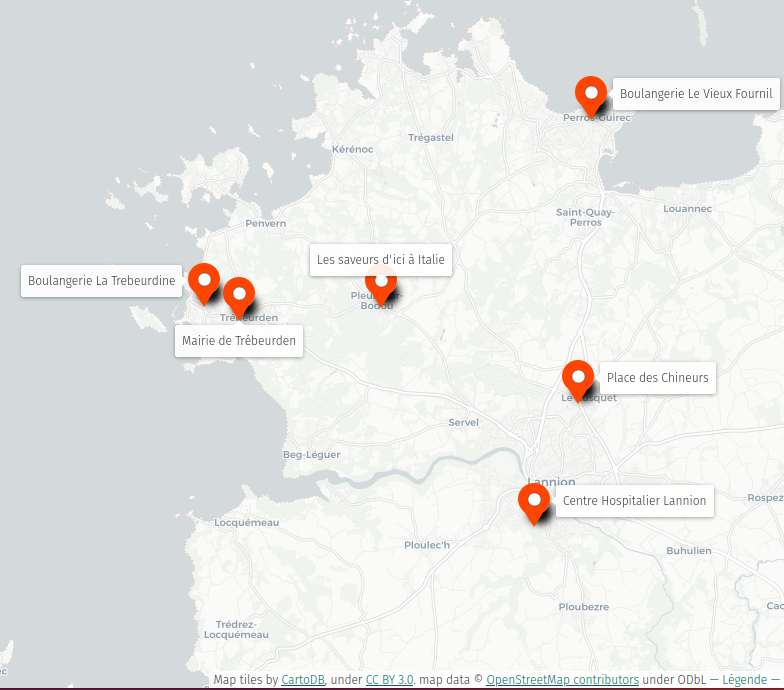Click the Place des Chineurs marker pin
This screenshot has width=784, height=690.
(x=577, y=379)
